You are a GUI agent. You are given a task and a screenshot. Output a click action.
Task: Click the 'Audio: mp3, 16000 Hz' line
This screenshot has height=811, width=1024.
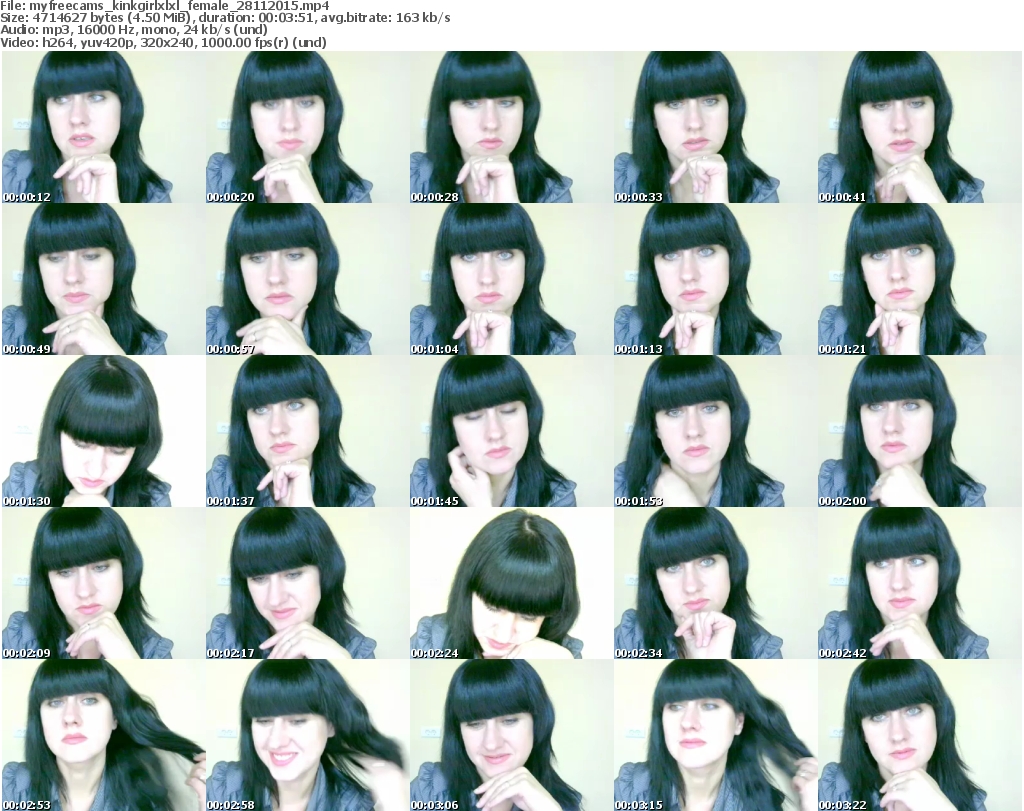pyautogui.click(x=134, y=30)
